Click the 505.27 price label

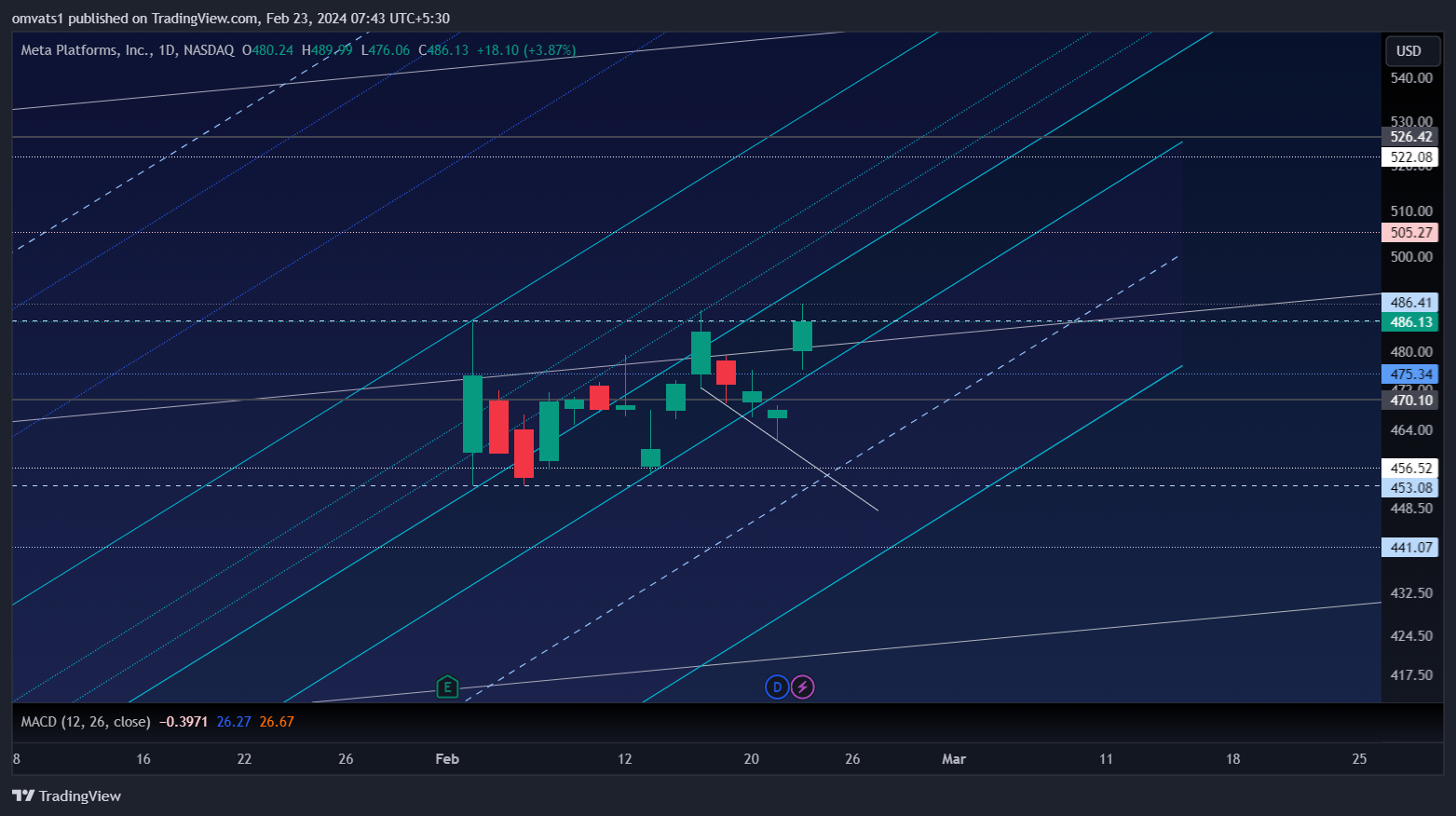[1410, 233]
